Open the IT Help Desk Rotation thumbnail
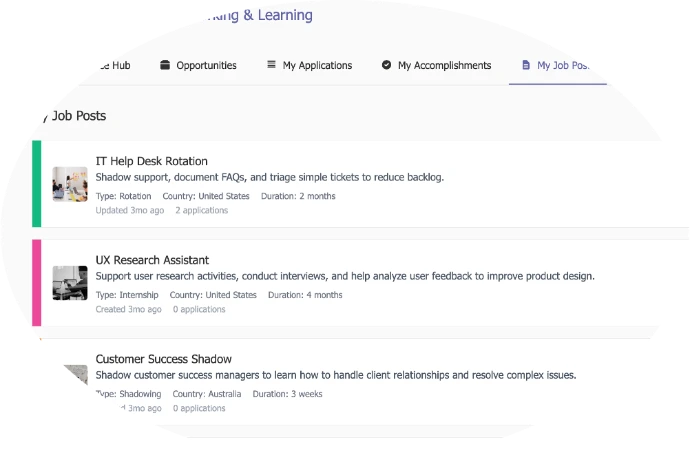This screenshot has height=464, width=690. point(70,184)
